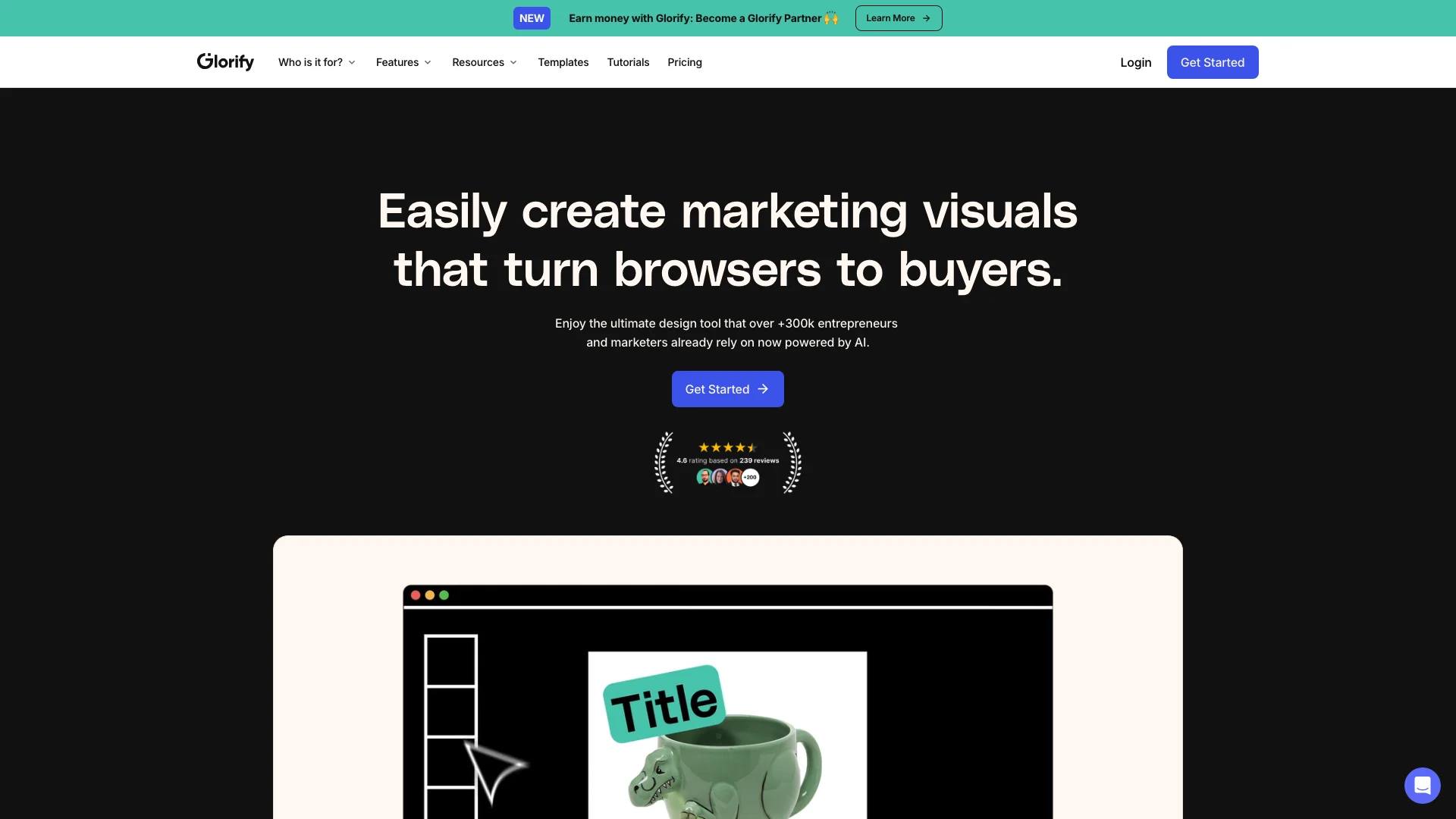The image size is (1456, 819).
Task: Click the green circle traffic light icon
Action: [444, 596]
